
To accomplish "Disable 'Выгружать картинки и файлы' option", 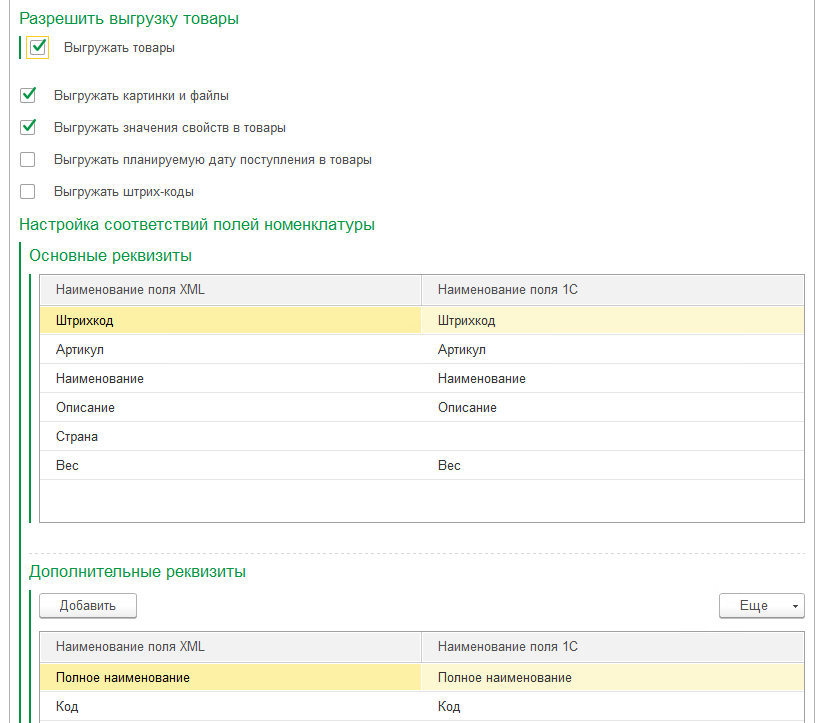I will click(28, 96).
